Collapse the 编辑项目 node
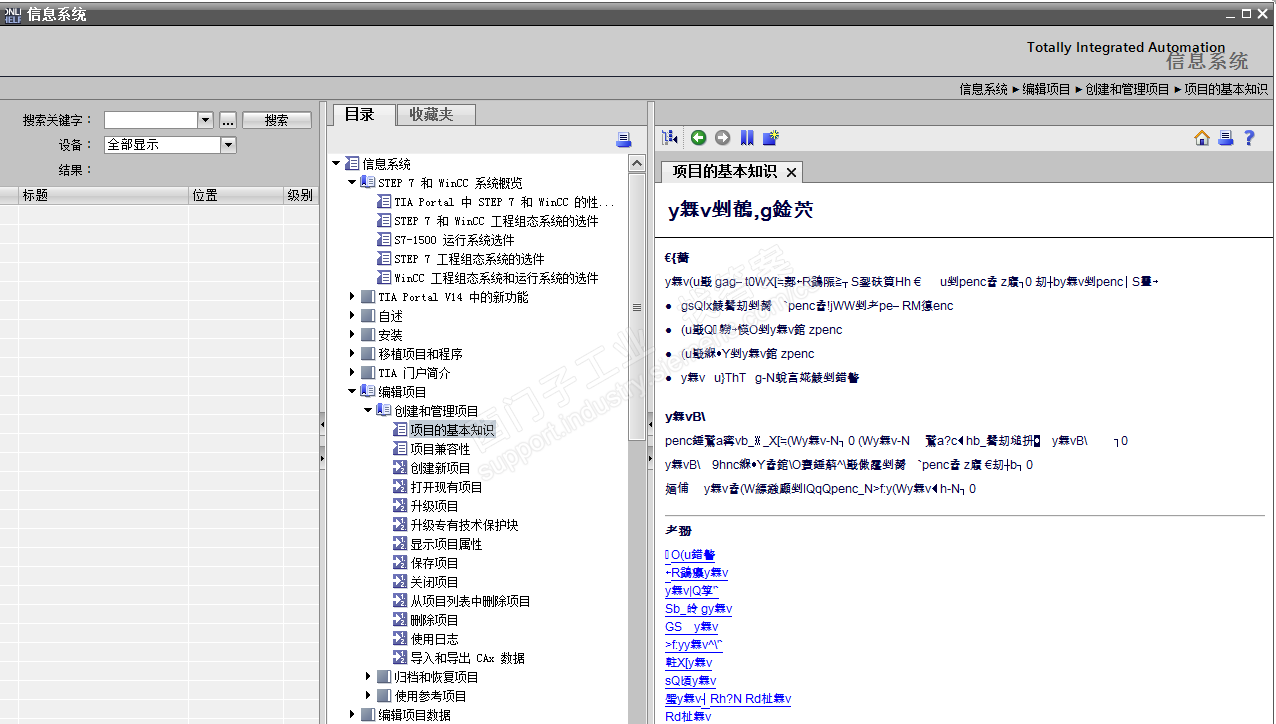Screen dimensions: 1276x724 point(352,392)
